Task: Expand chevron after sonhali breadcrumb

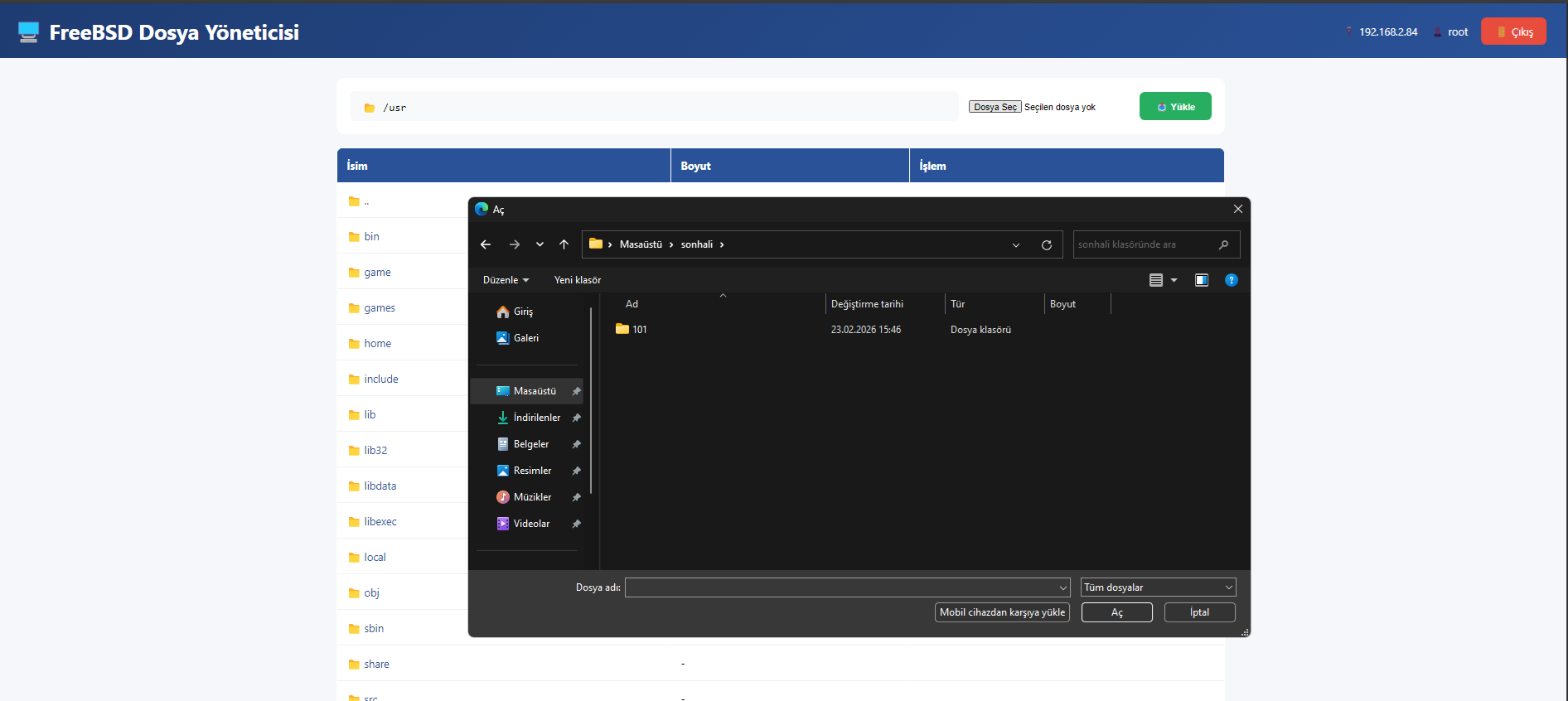Action: [x=722, y=244]
